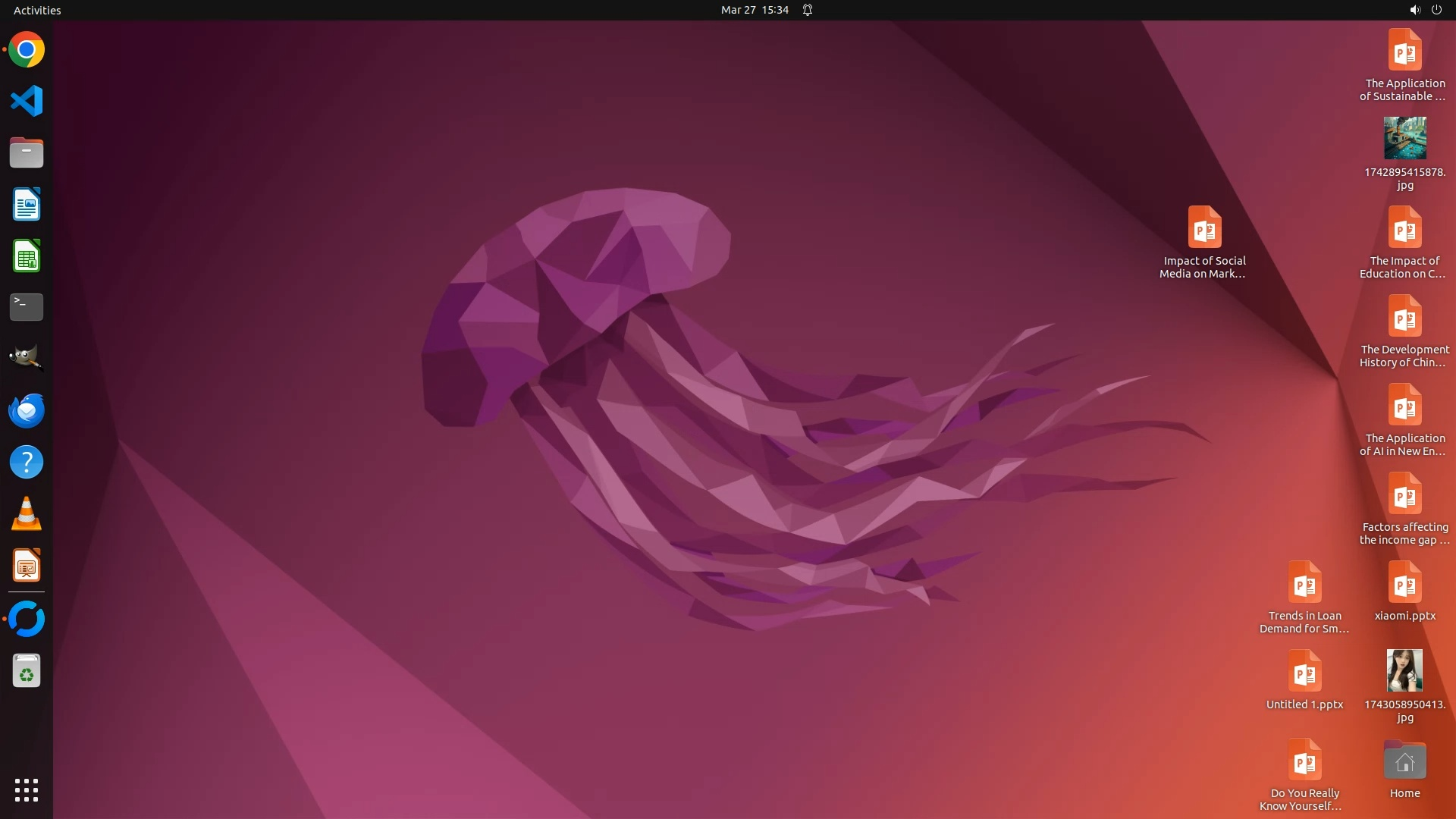
Task: Launch VLC media player from dock
Action: click(27, 513)
